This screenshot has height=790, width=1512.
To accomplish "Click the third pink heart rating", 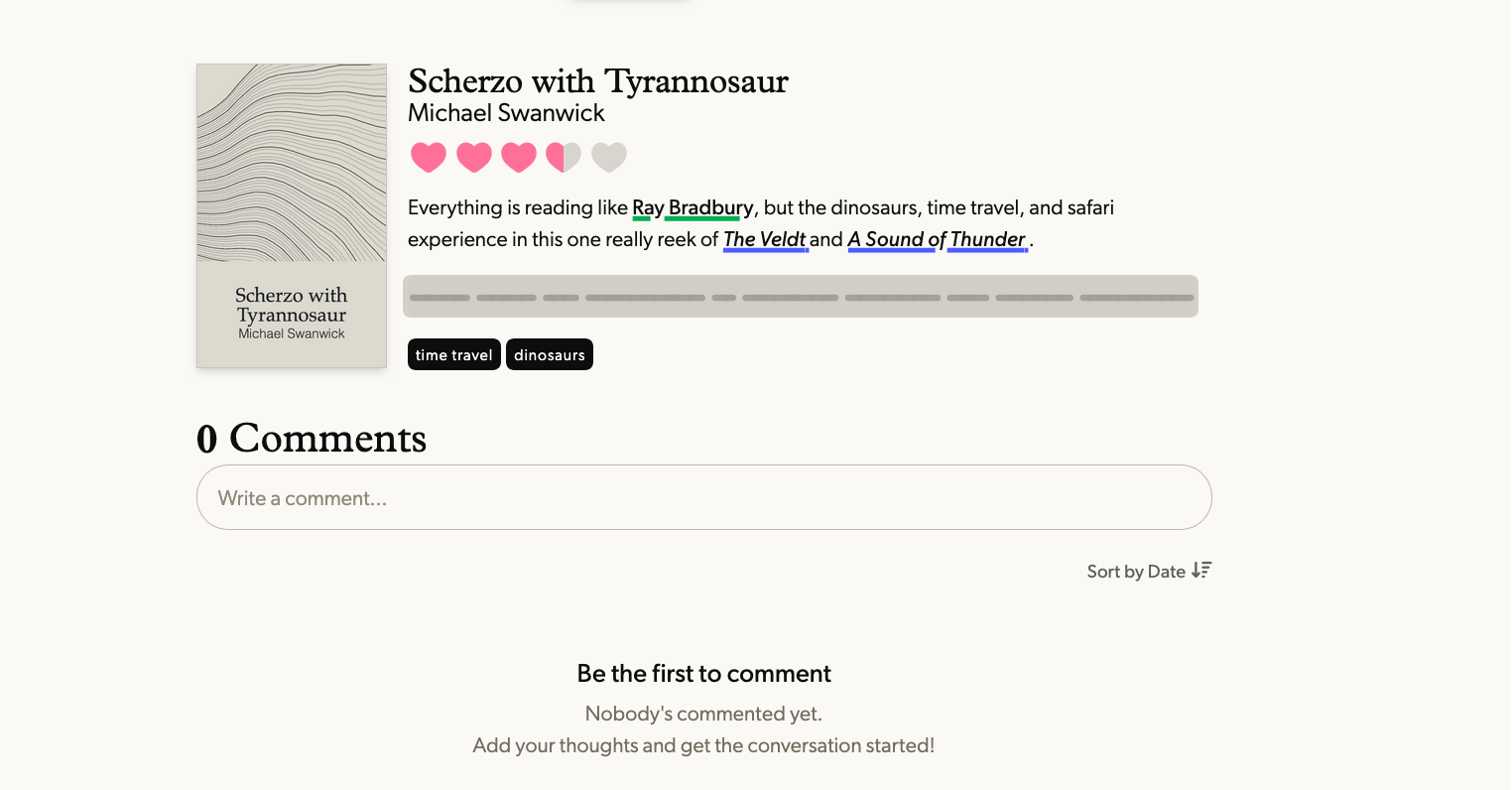I will pyautogui.click(x=519, y=157).
